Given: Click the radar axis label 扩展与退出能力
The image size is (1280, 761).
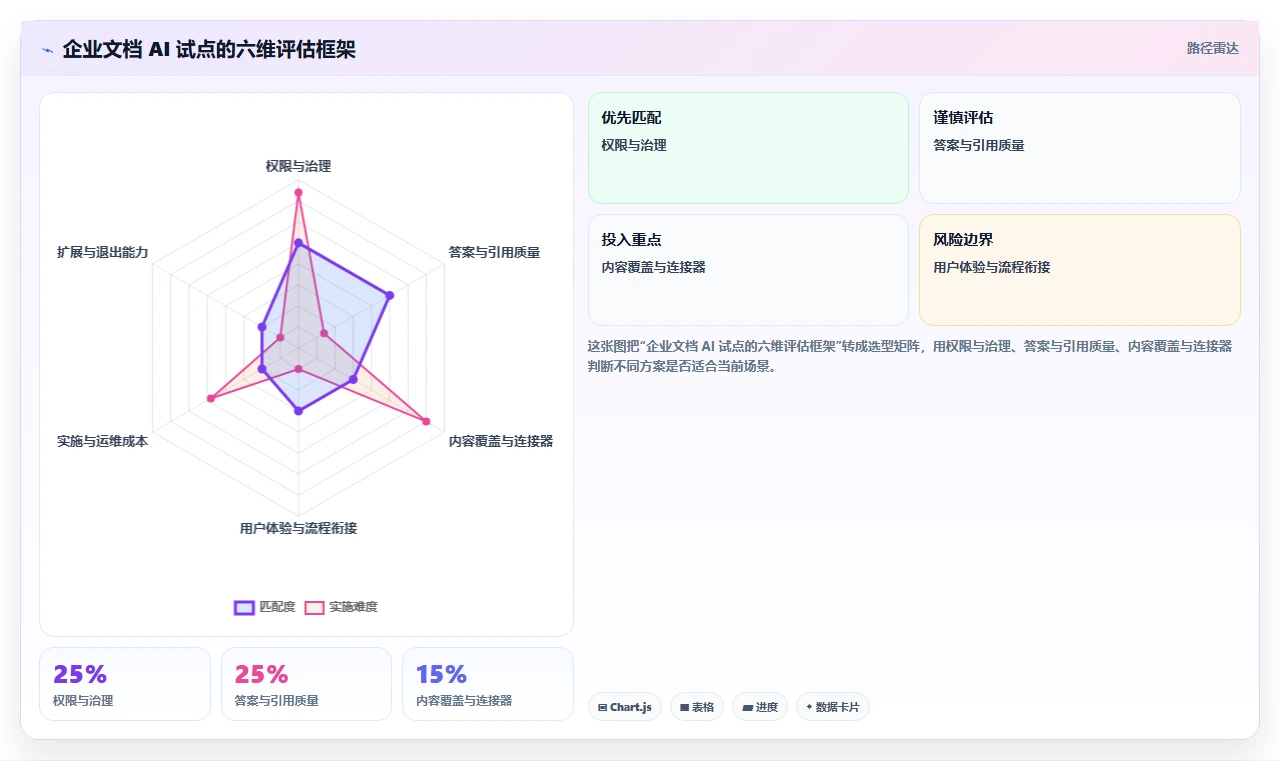Looking at the screenshot, I should pyautogui.click(x=102, y=252).
